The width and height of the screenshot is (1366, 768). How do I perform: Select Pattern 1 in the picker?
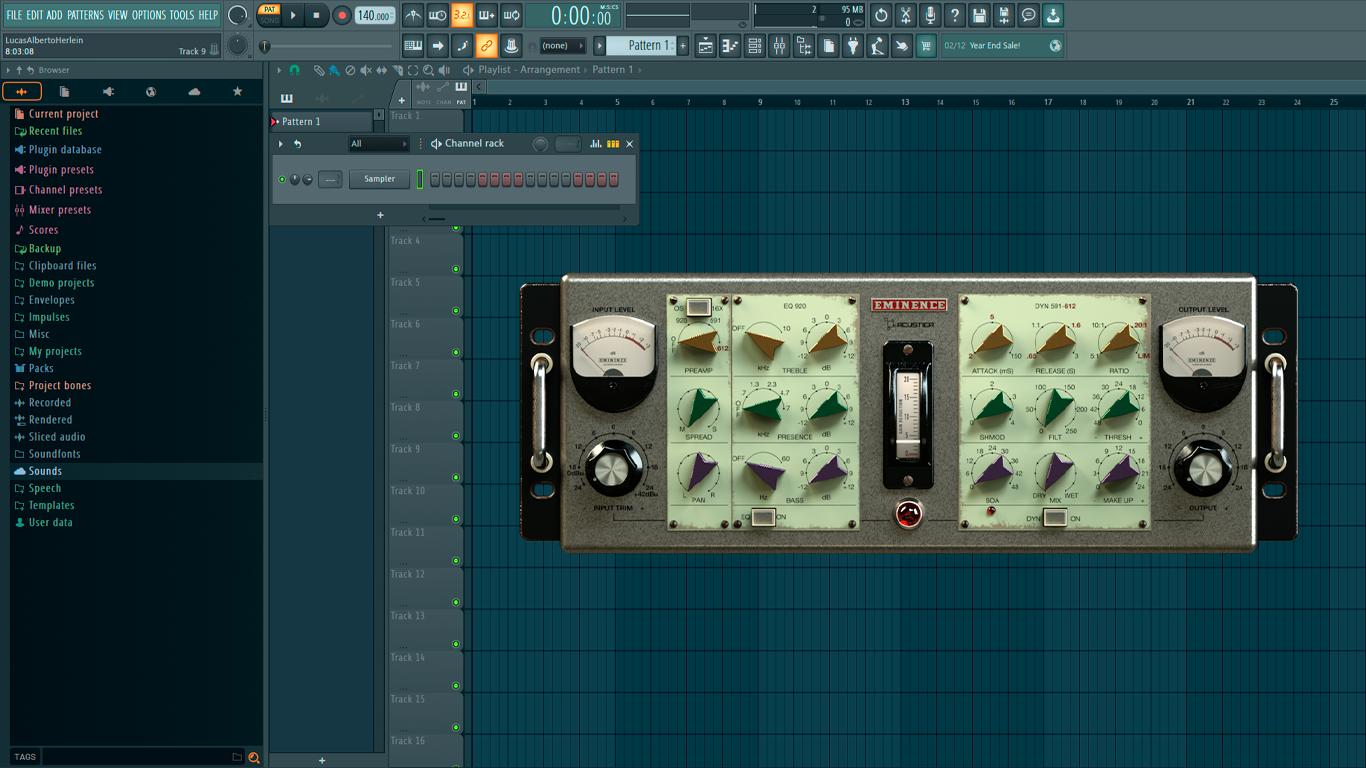point(322,121)
